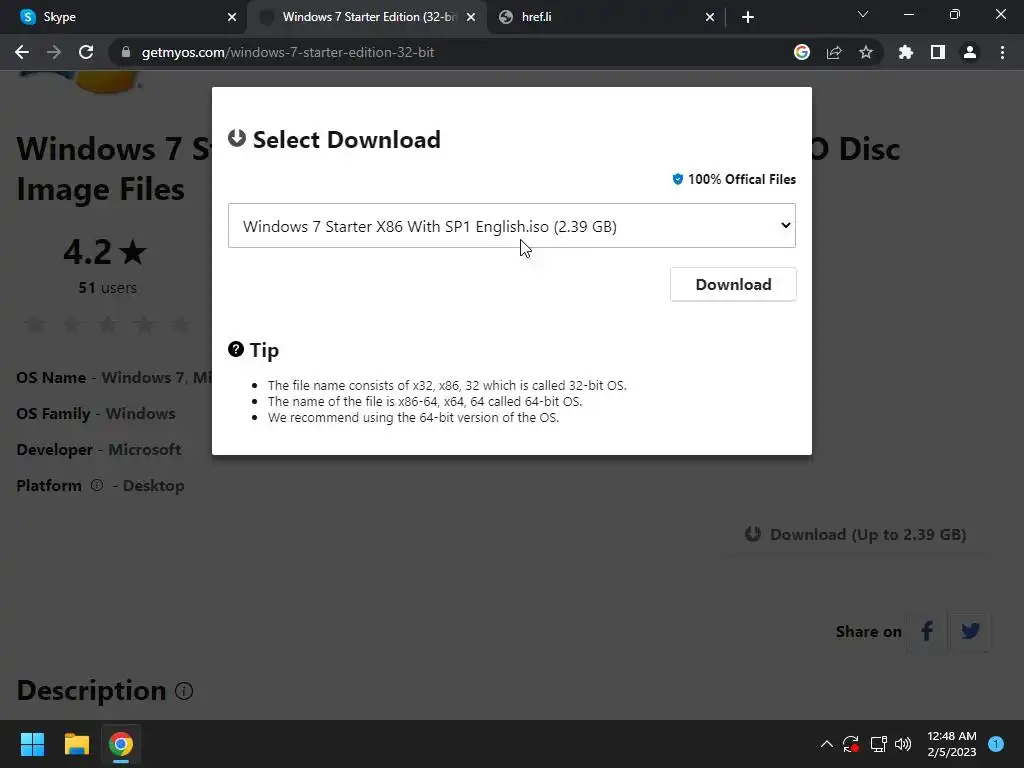Click the second rating star

[x=71, y=323]
